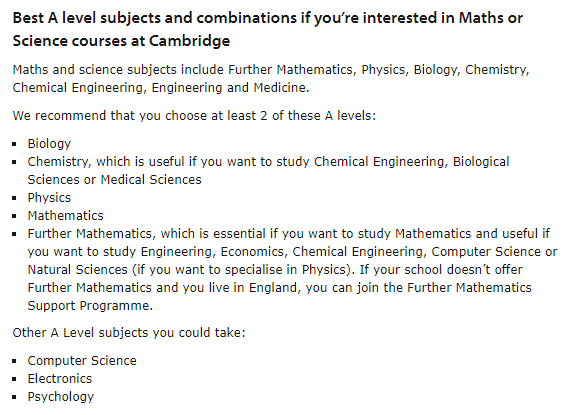The height and width of the screenshot is (415, 570).
Task: Click the 'We recommend that you choose' sentence
Action: (x=194, y=116)
